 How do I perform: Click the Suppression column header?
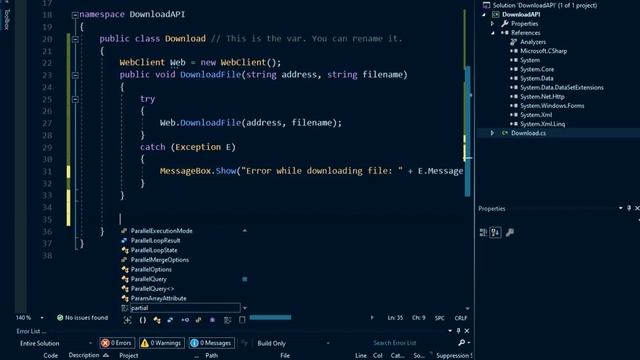tap(454, 356)
